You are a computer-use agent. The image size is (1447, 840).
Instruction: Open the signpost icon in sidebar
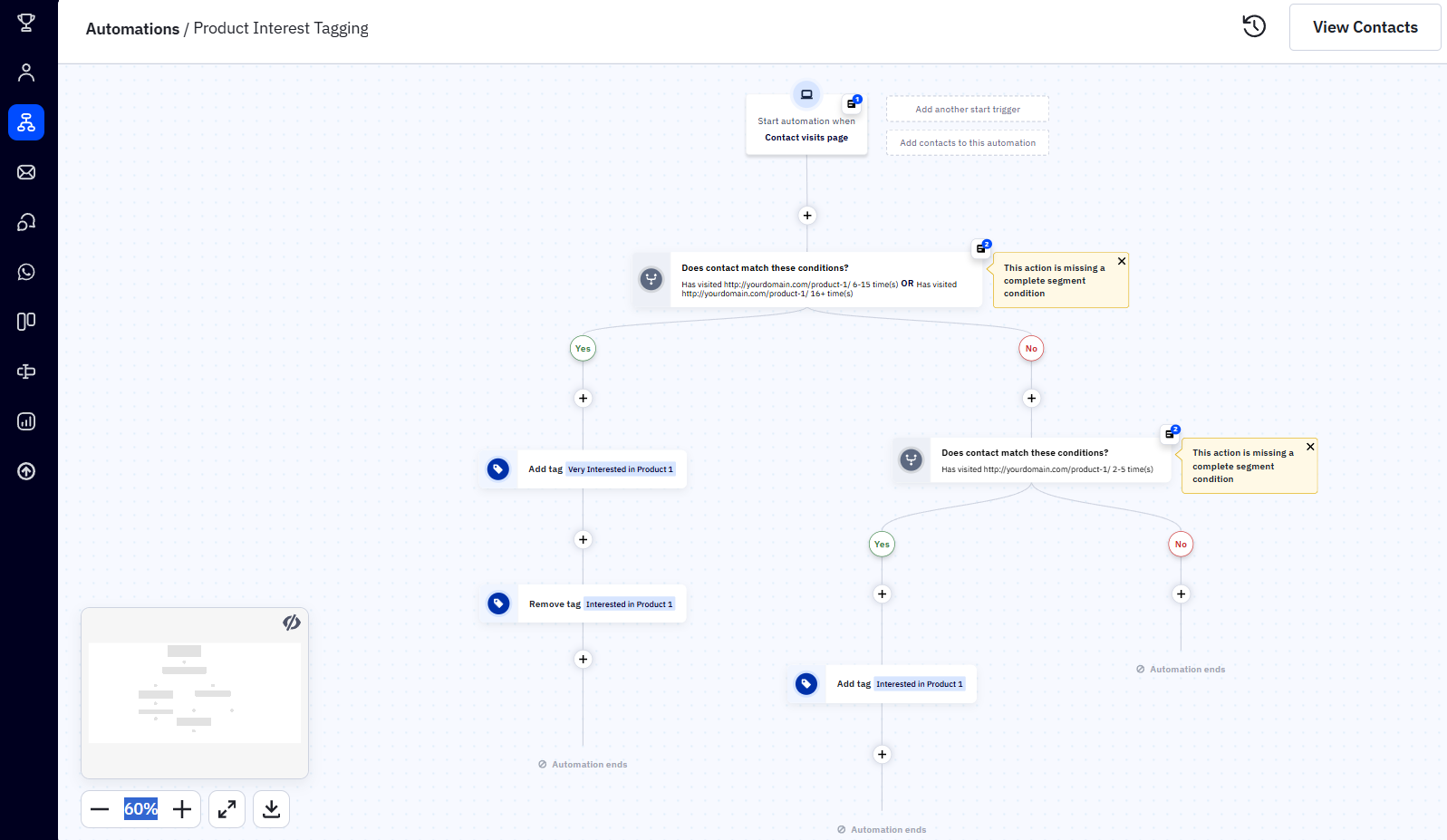(x=26, y=372)
